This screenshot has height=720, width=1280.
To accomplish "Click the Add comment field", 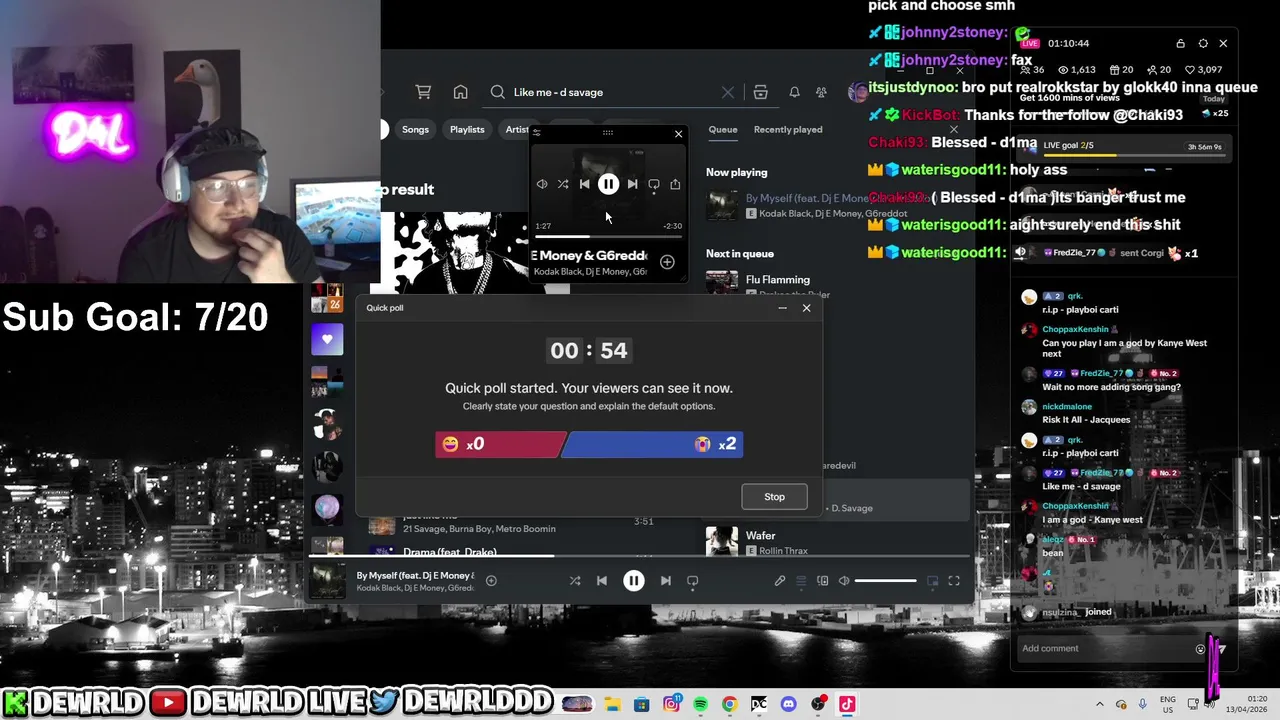I will [1105, 649].
